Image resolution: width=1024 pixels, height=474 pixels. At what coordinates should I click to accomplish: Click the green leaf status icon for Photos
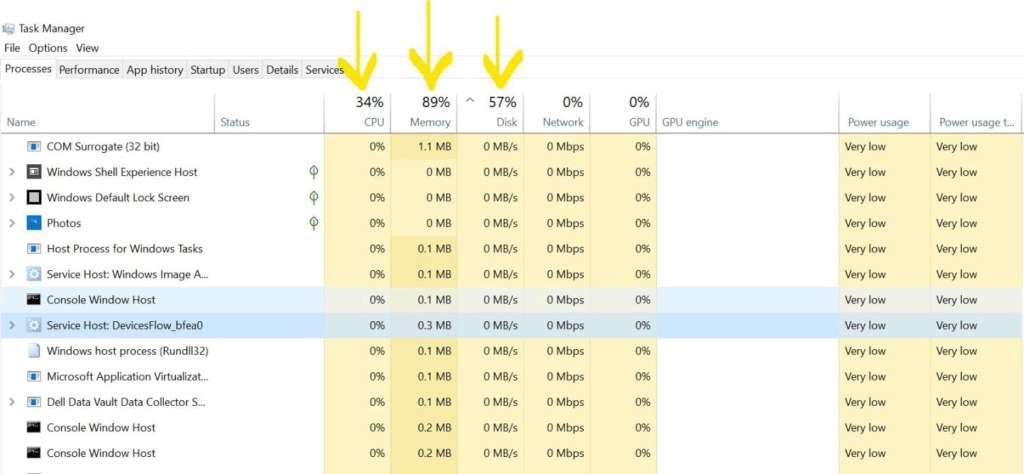(x=314, y=223)
